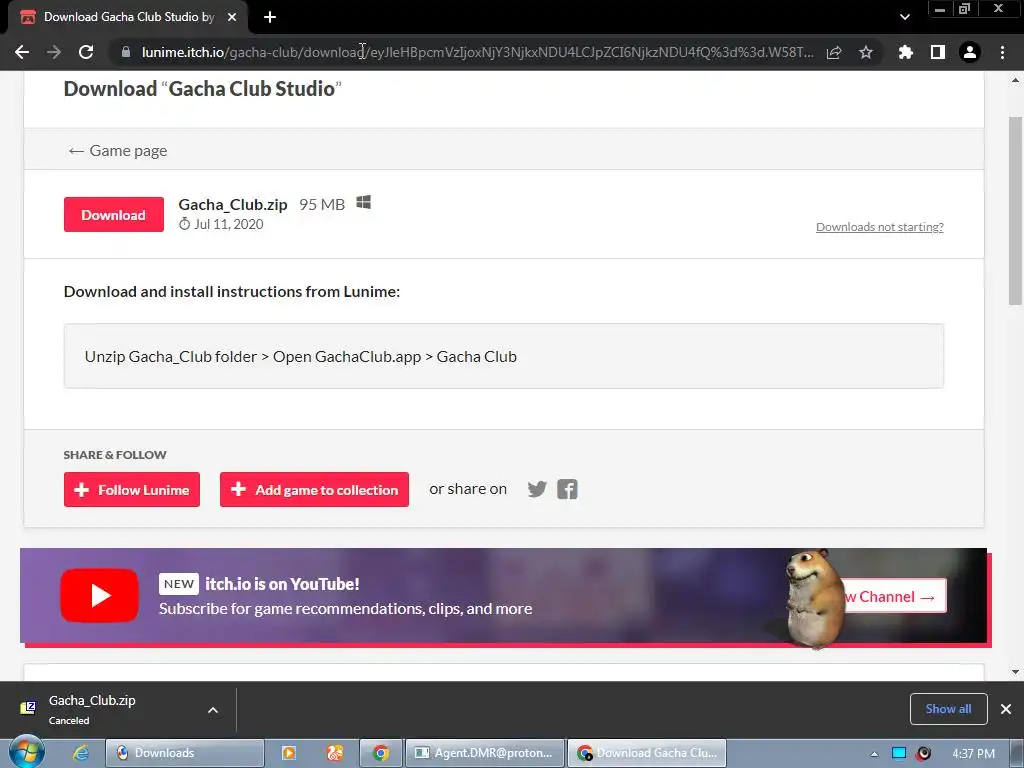Click the Chrome icon in the taskbar
The width and height of the screenshot is (1024, 768).
(x=381, y=753)
